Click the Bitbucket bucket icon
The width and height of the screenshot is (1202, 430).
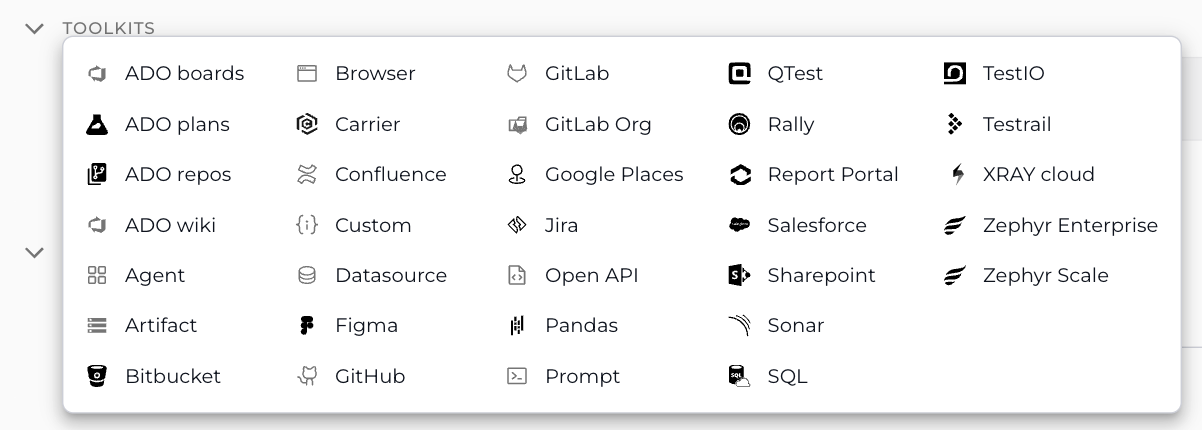coord(97,376)
